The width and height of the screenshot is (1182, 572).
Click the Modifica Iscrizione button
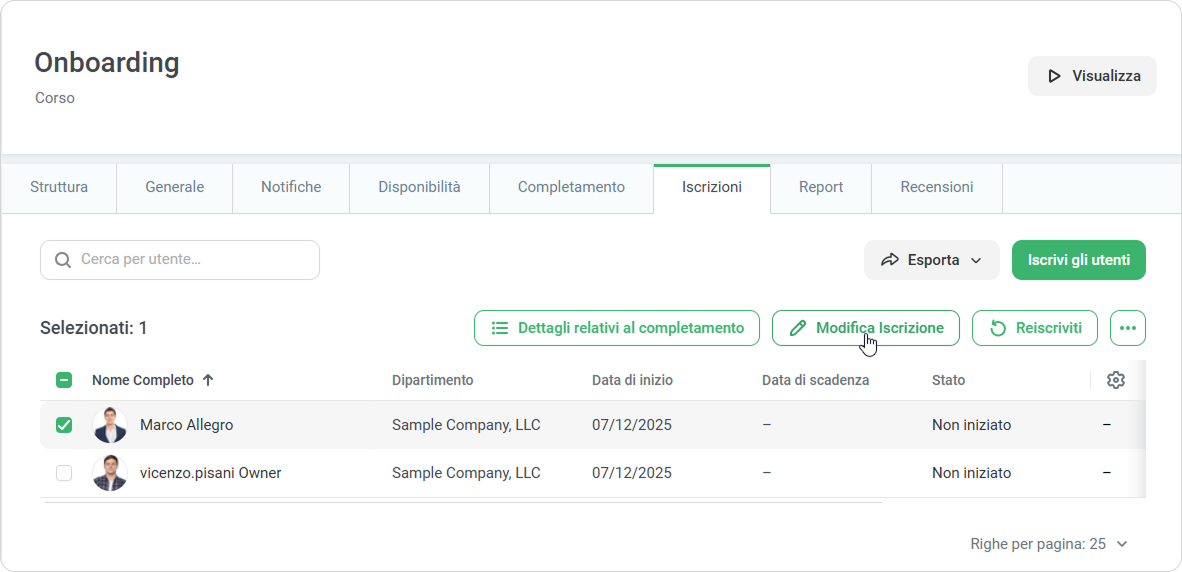pos(866,328)
